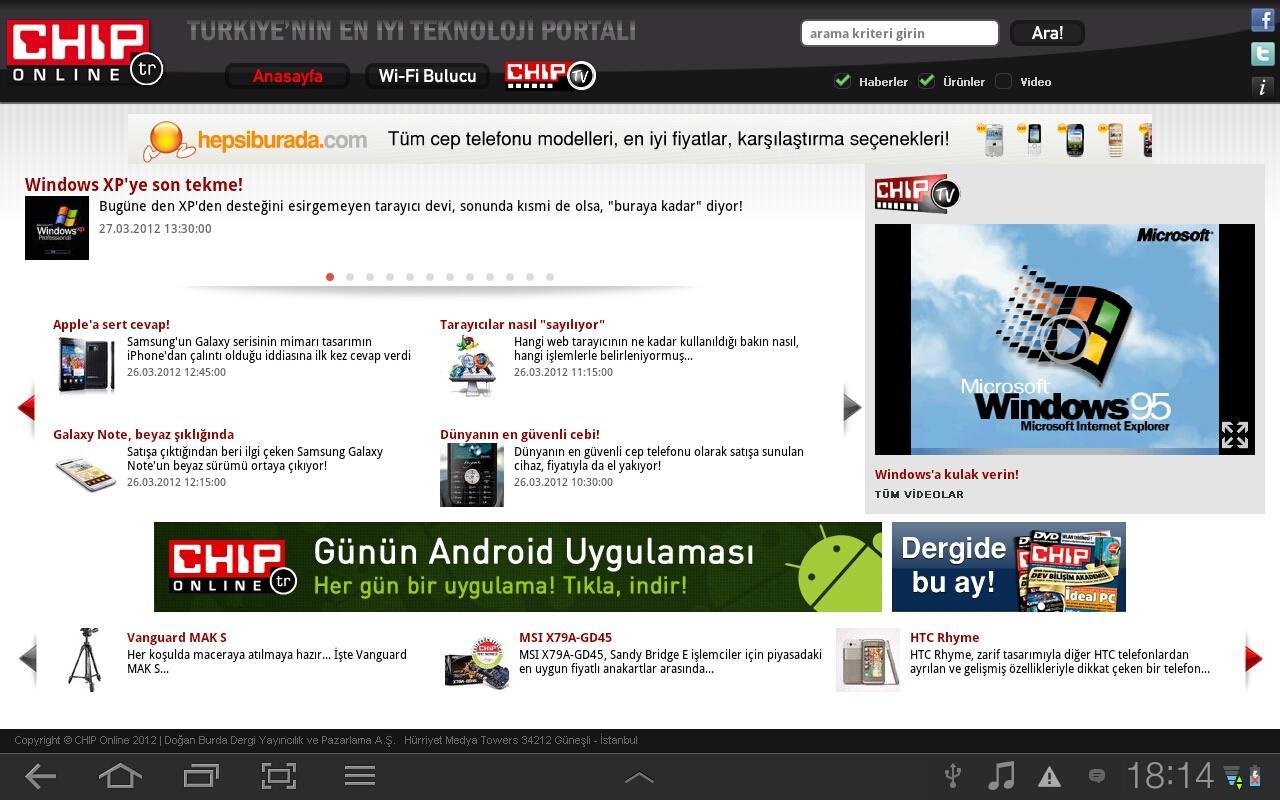Click the white Galaxy Note thumbnail
The image size is (1280, 800).
click(x=85, y=475)
